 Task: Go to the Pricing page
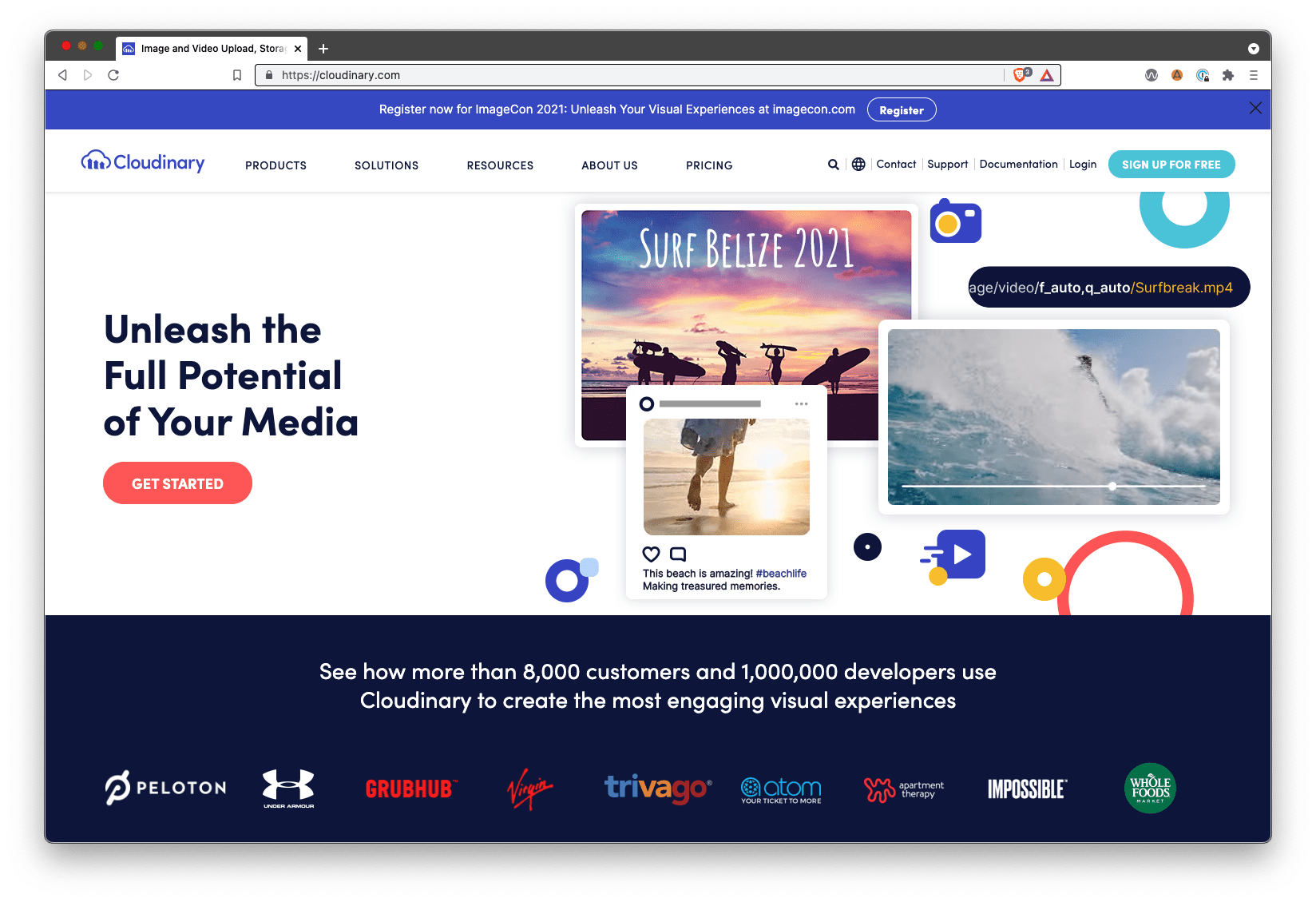[x=709, y=165]
